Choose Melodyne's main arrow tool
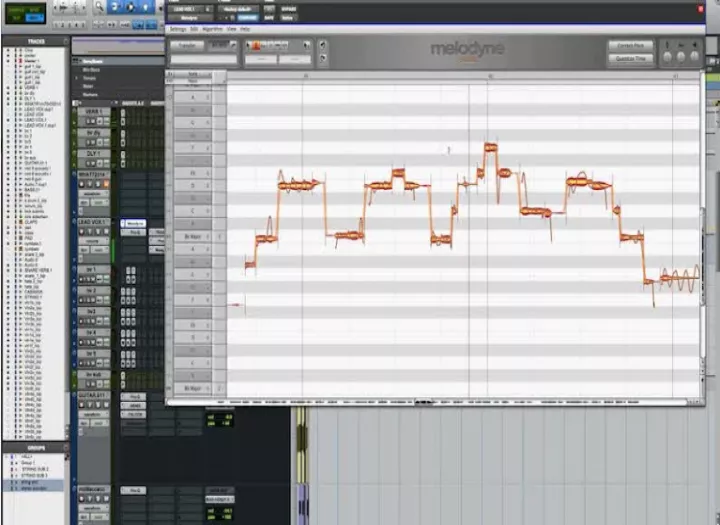Screen dimensions: 720x525 249,45
